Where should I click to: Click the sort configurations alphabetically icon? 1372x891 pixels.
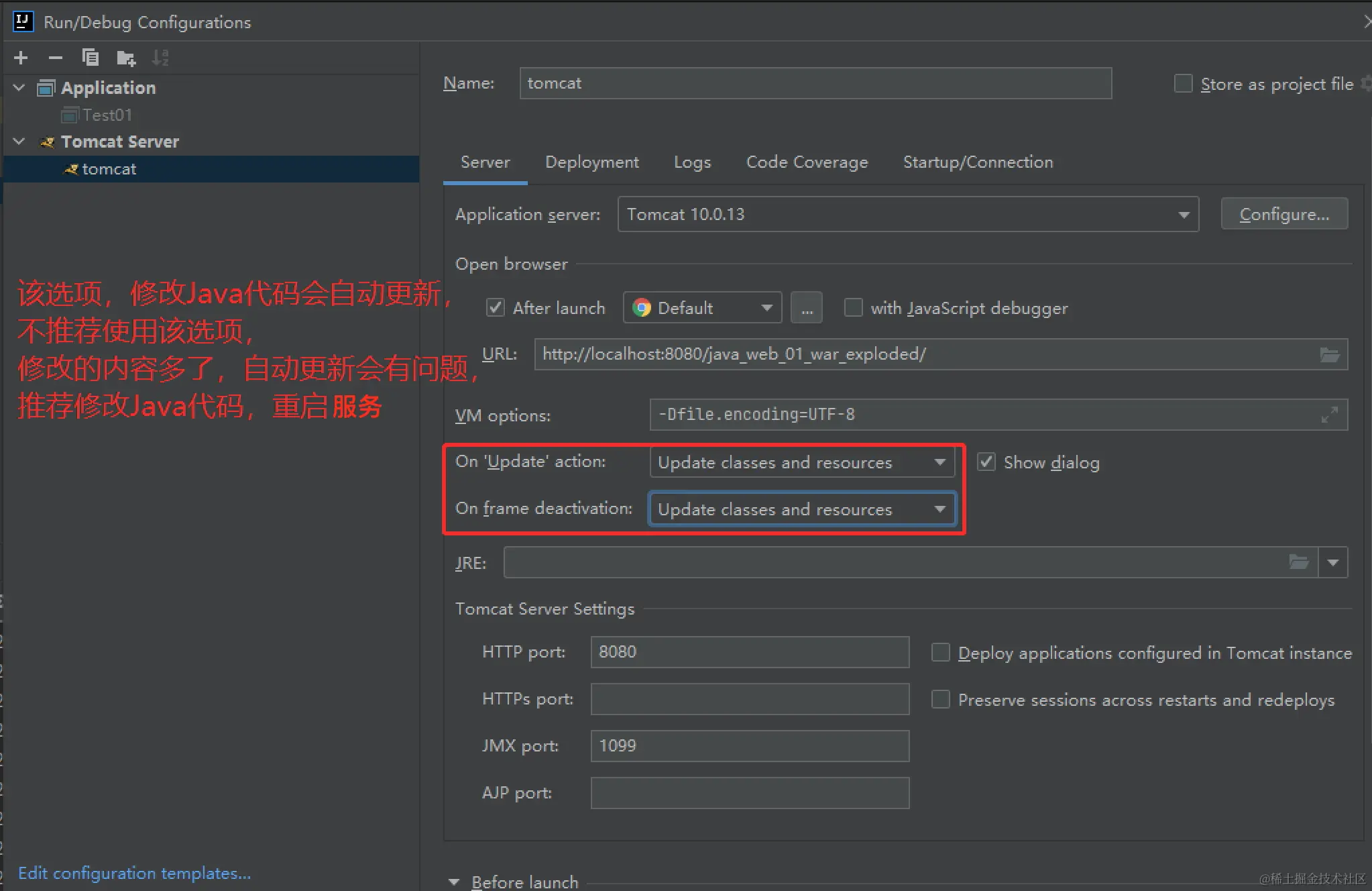pyautogui.click(x=160, y=58)
